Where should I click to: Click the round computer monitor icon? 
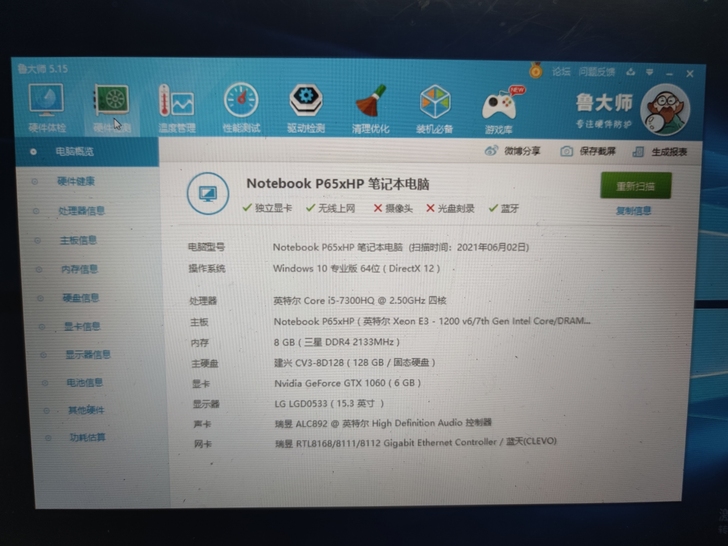pos(208,193)
